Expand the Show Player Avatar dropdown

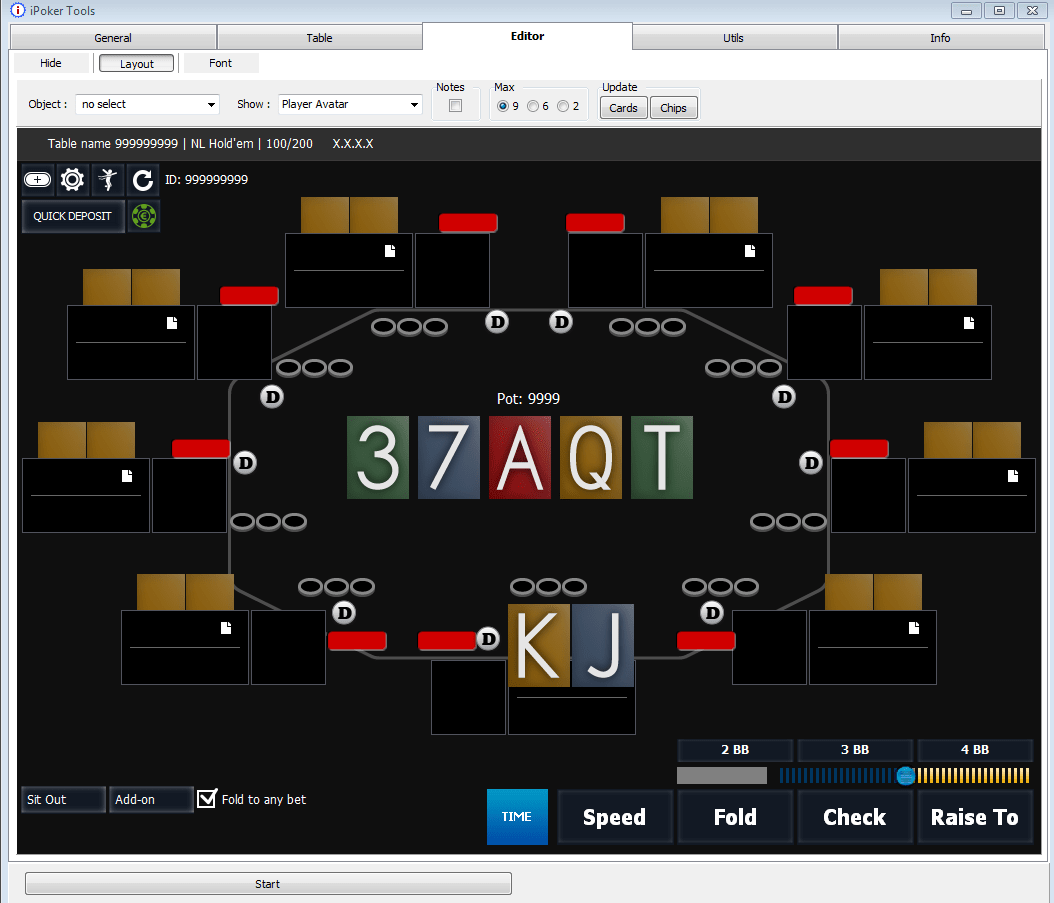(x=350, y=104)
